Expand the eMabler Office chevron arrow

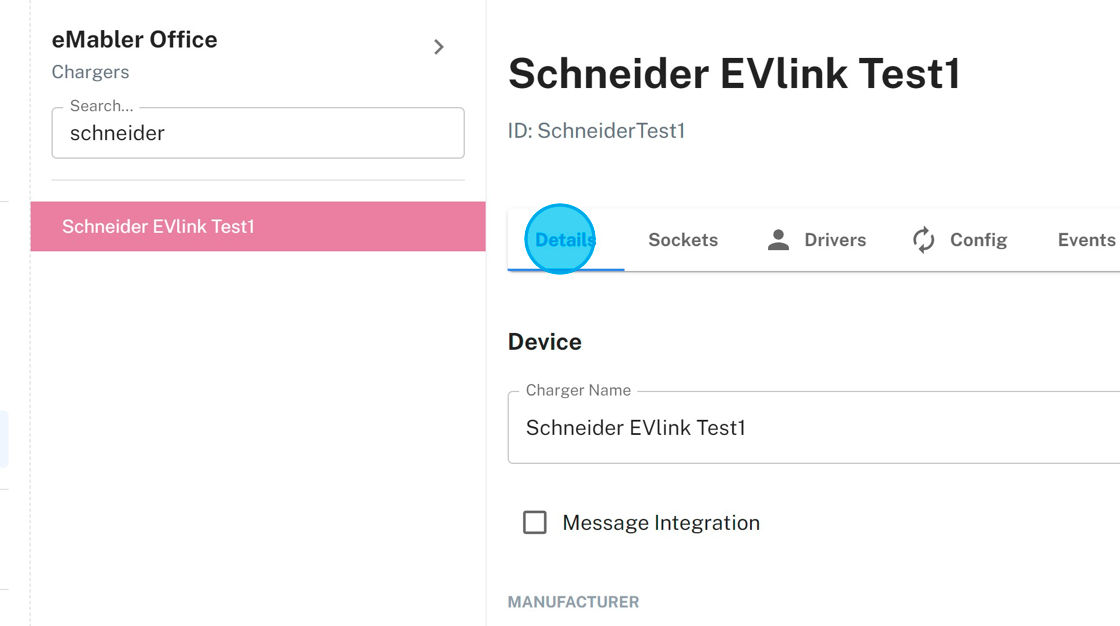(439, 47)
